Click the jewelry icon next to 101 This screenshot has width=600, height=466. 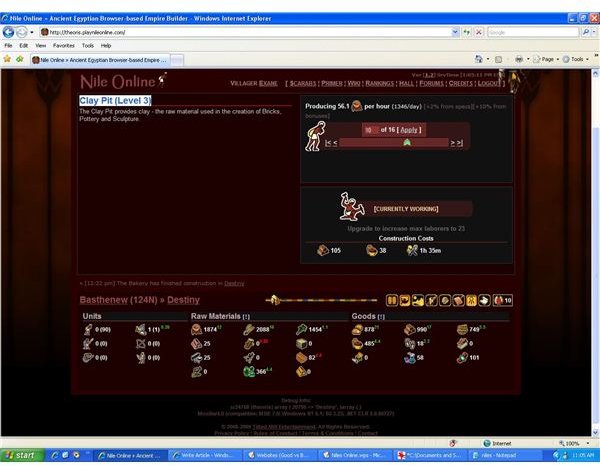tap(462, 358)
